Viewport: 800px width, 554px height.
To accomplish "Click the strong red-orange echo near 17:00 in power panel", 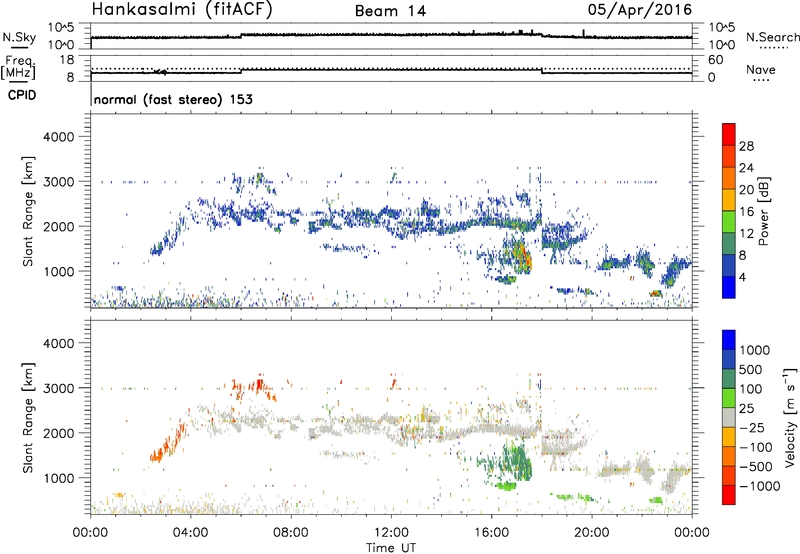I will click(523, 257).
